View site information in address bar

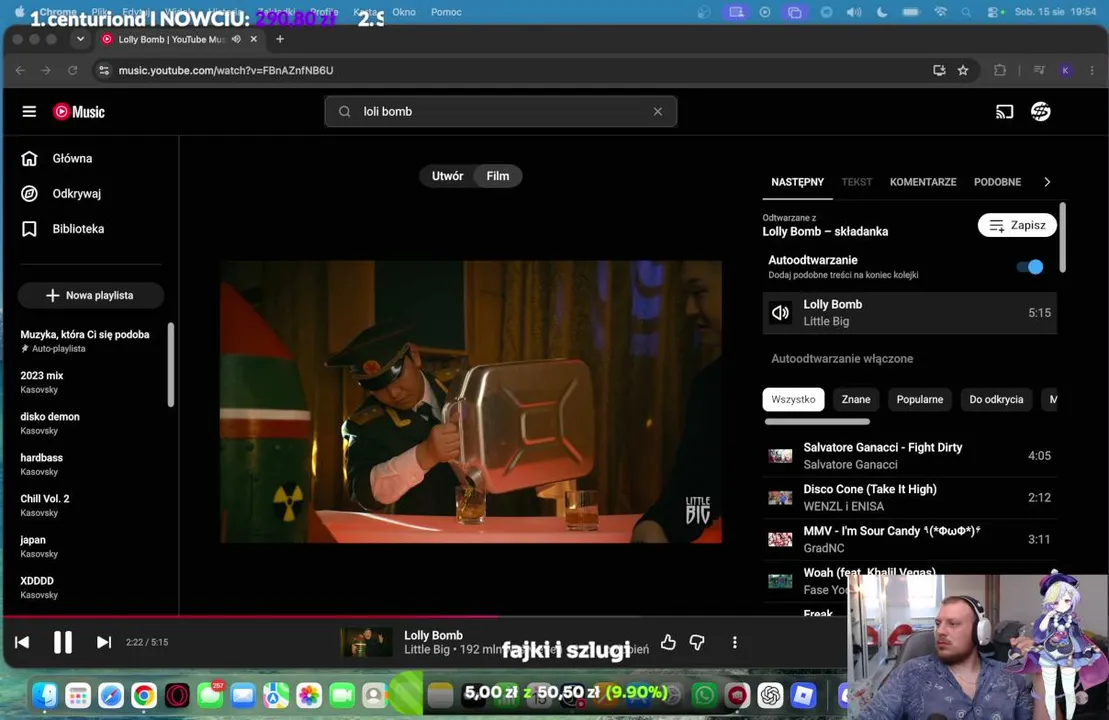pos(104,70)
